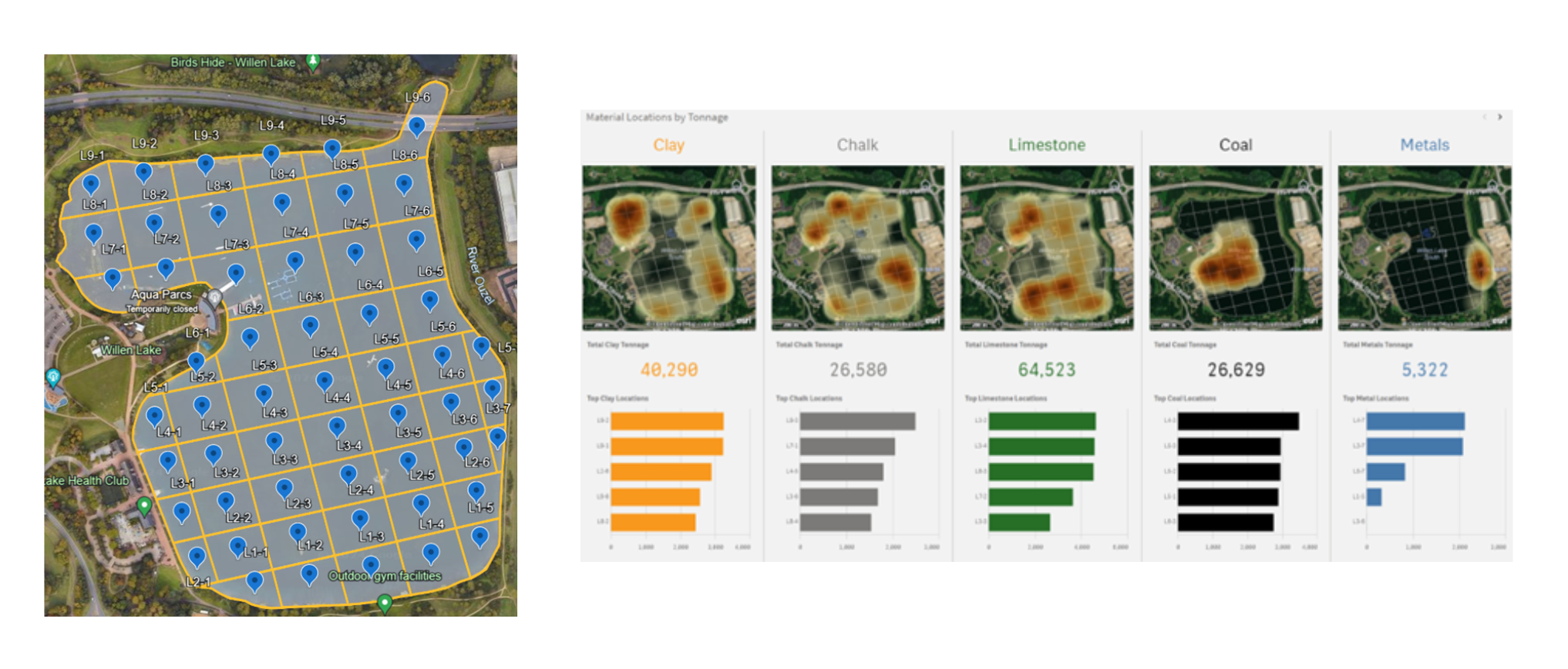Image resolution: width=1568 pixels, height=669 pixels.
Task: Open the Limestone heat map thumbnail
Action: click(x=1047, y=248)
